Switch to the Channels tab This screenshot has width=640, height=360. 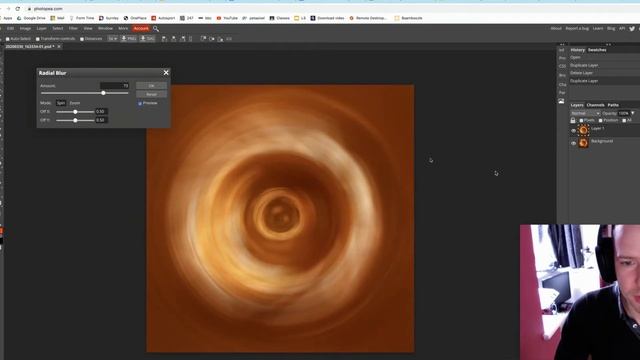point(596,105)
